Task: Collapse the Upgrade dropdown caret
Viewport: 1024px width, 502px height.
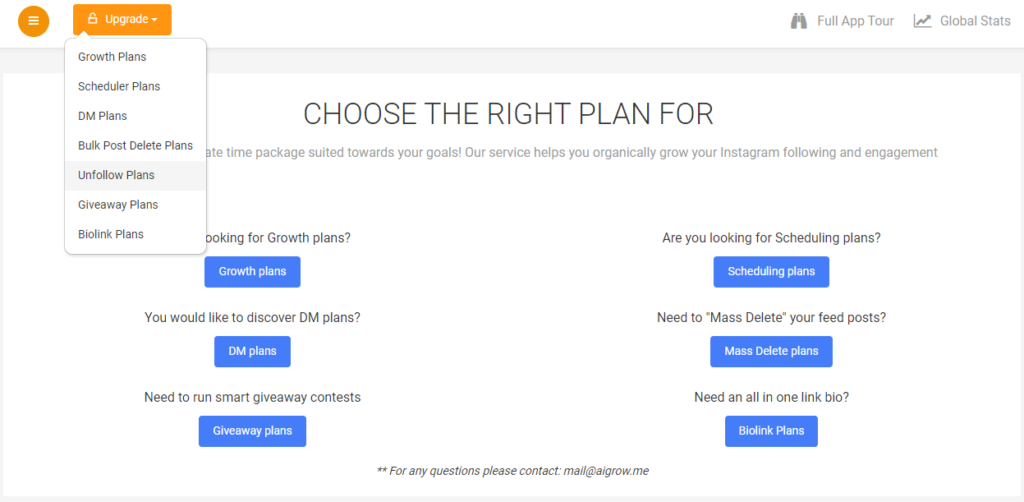Action: pos(155,20)
